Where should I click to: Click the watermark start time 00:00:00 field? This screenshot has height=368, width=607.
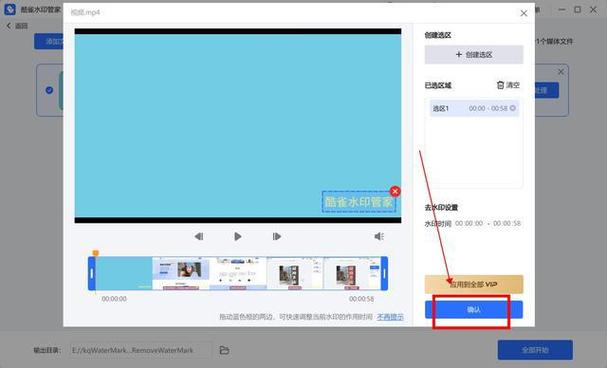coord(469,223)
